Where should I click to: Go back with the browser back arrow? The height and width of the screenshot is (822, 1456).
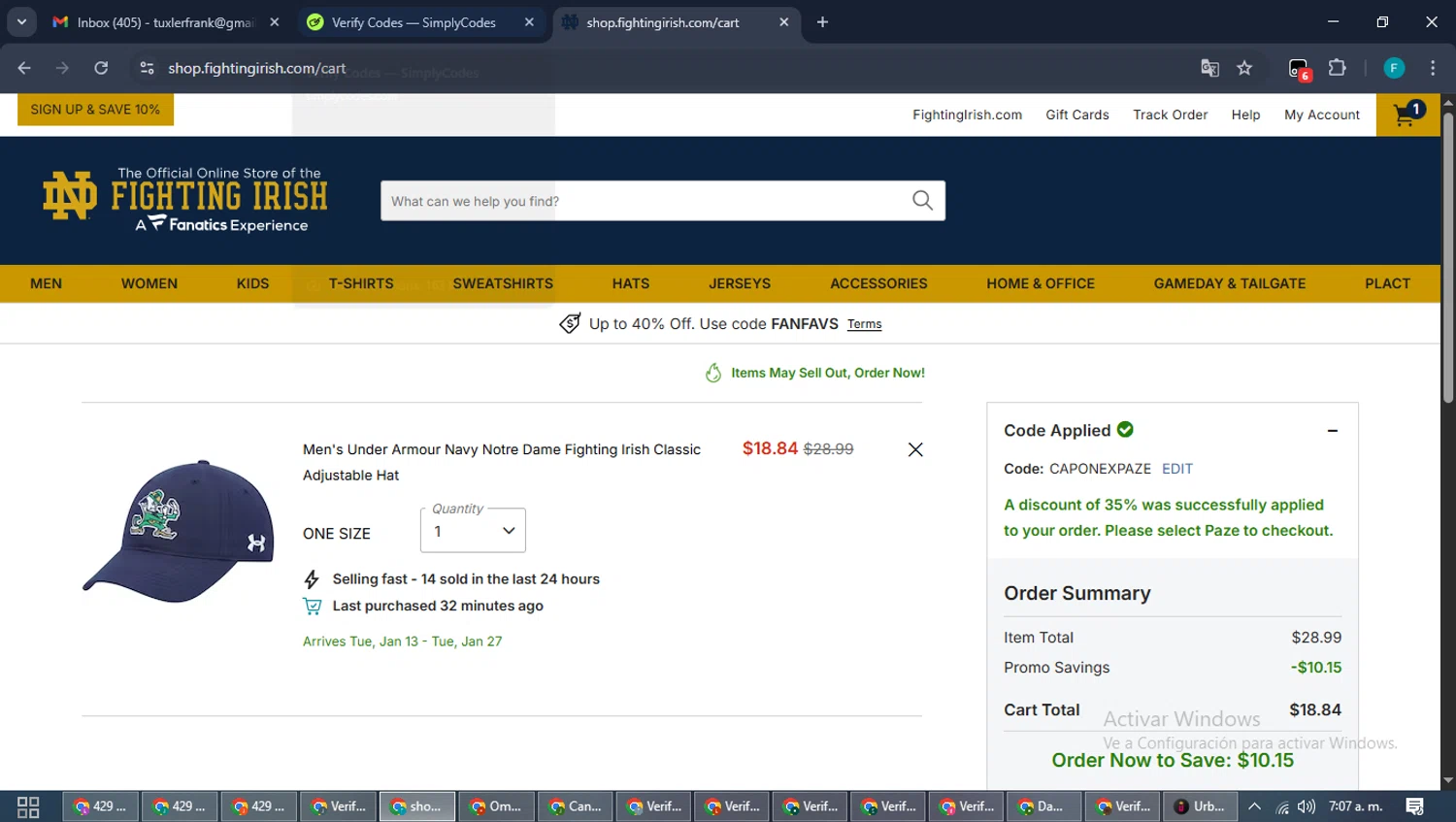click(x=24, y=68)
